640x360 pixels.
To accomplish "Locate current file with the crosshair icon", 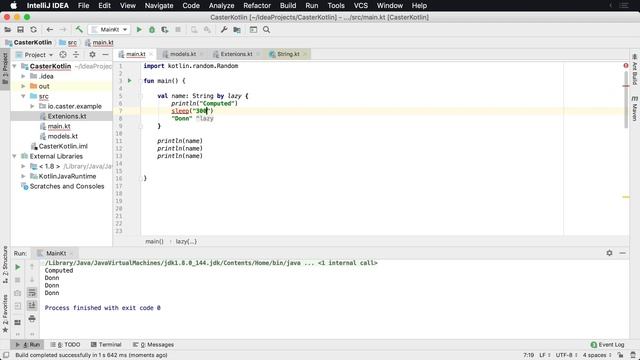I will click(x=63, y=55).
